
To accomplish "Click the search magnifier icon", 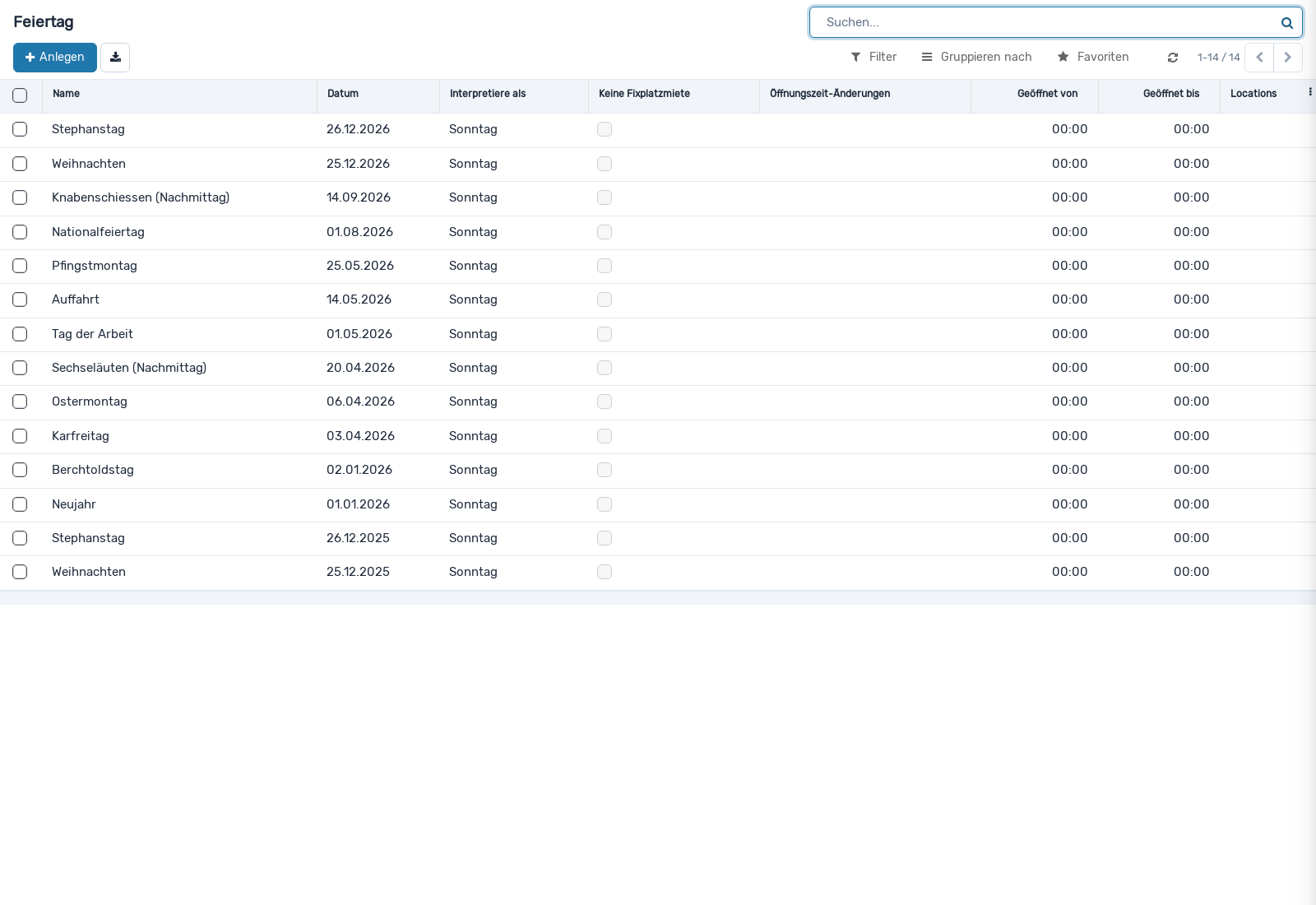I will pos(1287,23).
